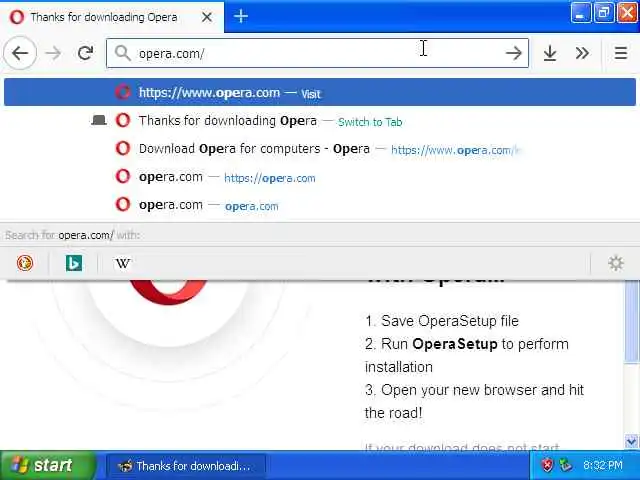This screenshot has width=640, height=480.
Task: Open the Downloads arrow icon
Action: pos(550,53)
